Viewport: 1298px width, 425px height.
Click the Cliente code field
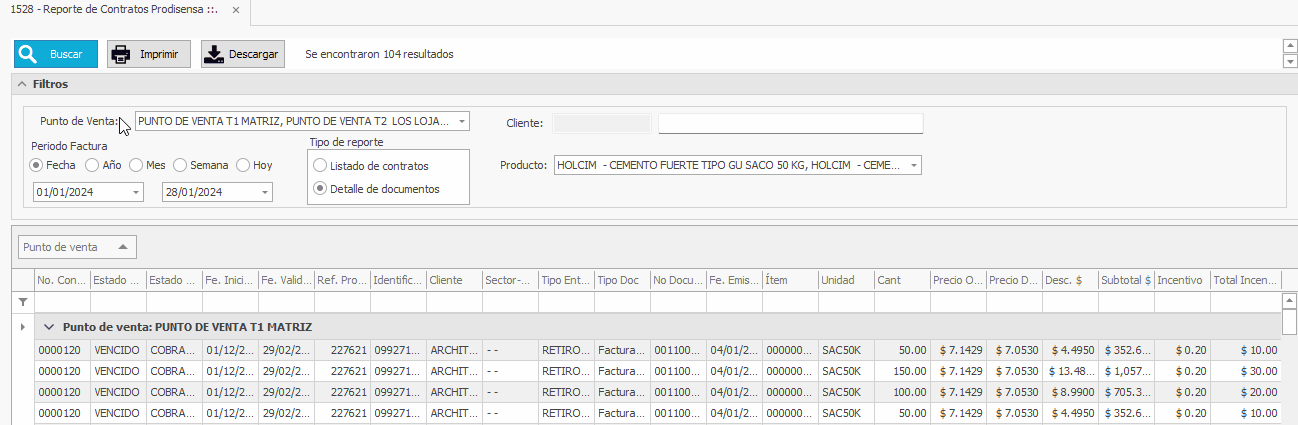tap(602, 123)
